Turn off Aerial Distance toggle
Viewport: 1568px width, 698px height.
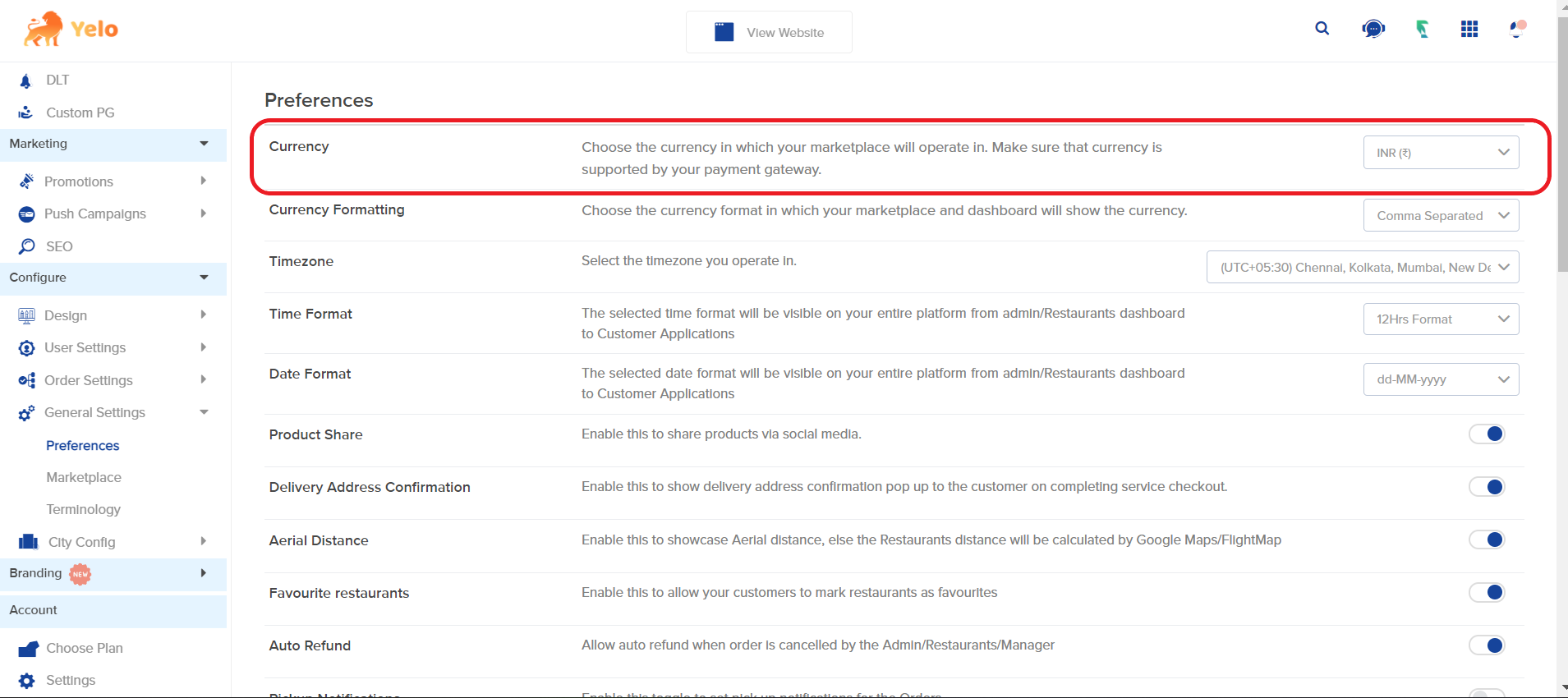[1486, 540]
